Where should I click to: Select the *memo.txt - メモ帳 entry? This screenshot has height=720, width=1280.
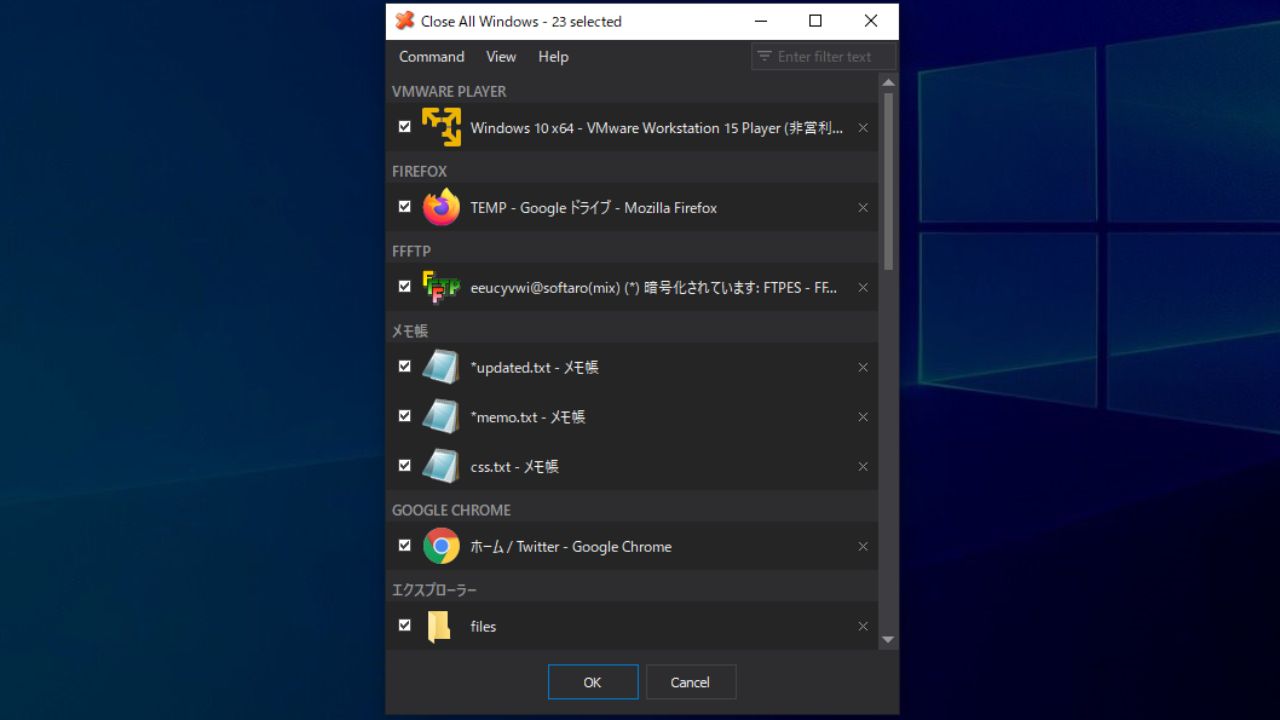coord(632,417)
